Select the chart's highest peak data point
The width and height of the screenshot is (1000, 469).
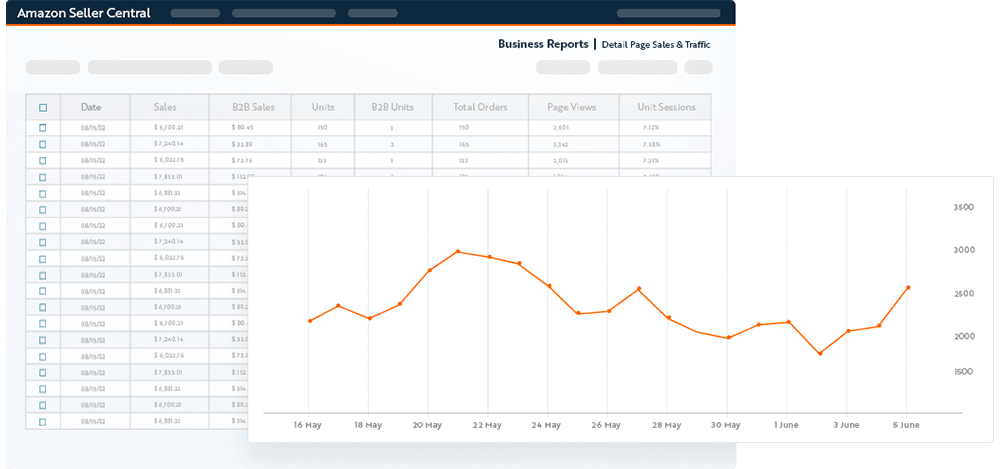click(x=458, y=251)
